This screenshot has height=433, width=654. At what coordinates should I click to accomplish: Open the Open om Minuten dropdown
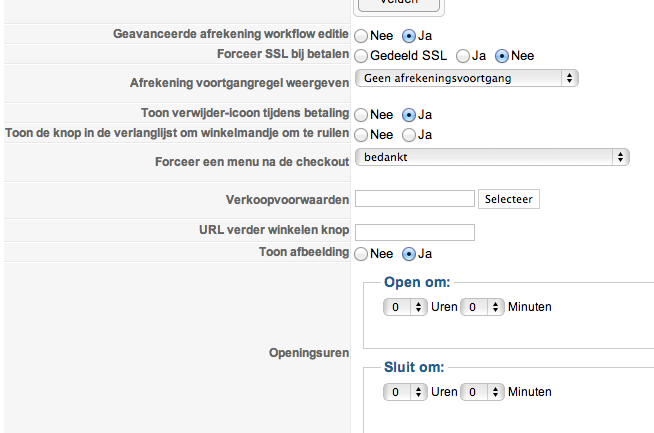482,307
